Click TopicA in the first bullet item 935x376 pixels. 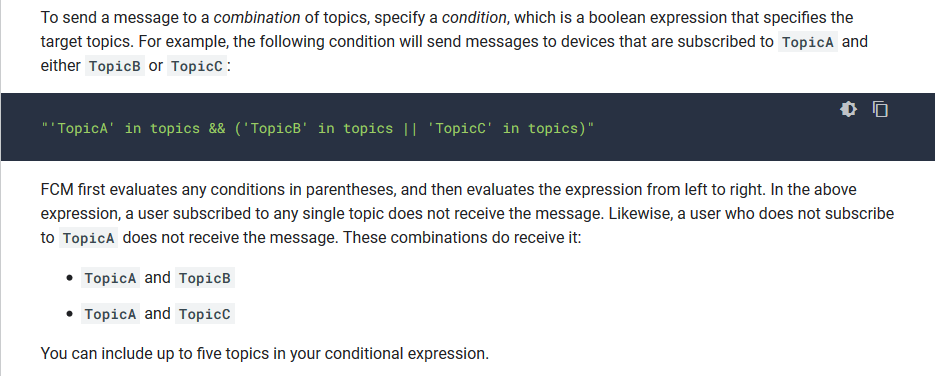tap(110, 278)
